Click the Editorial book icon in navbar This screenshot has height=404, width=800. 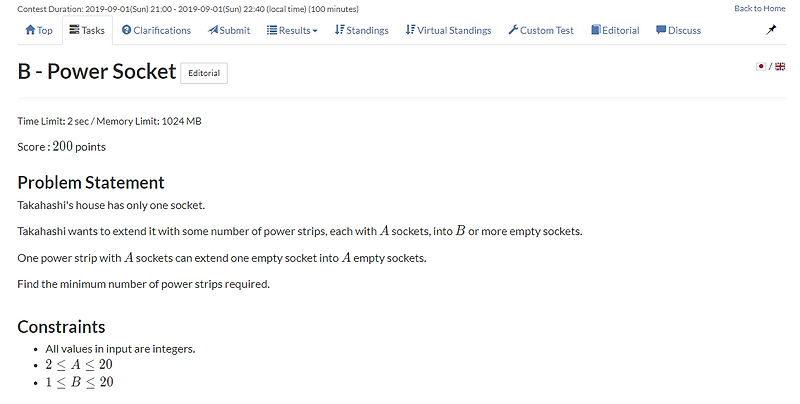tap(596, 30)
